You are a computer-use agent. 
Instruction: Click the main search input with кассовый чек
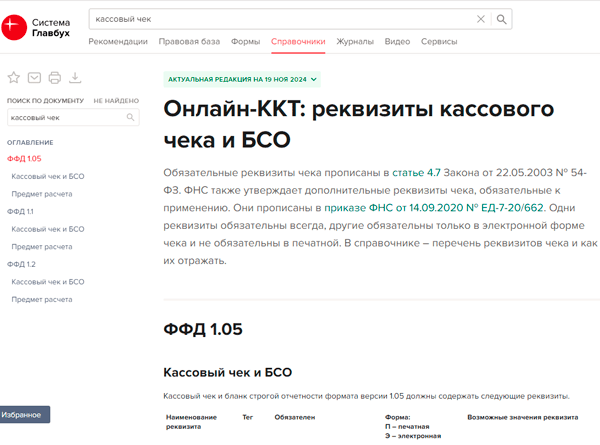pyautogui.click(x=280, y=19)
